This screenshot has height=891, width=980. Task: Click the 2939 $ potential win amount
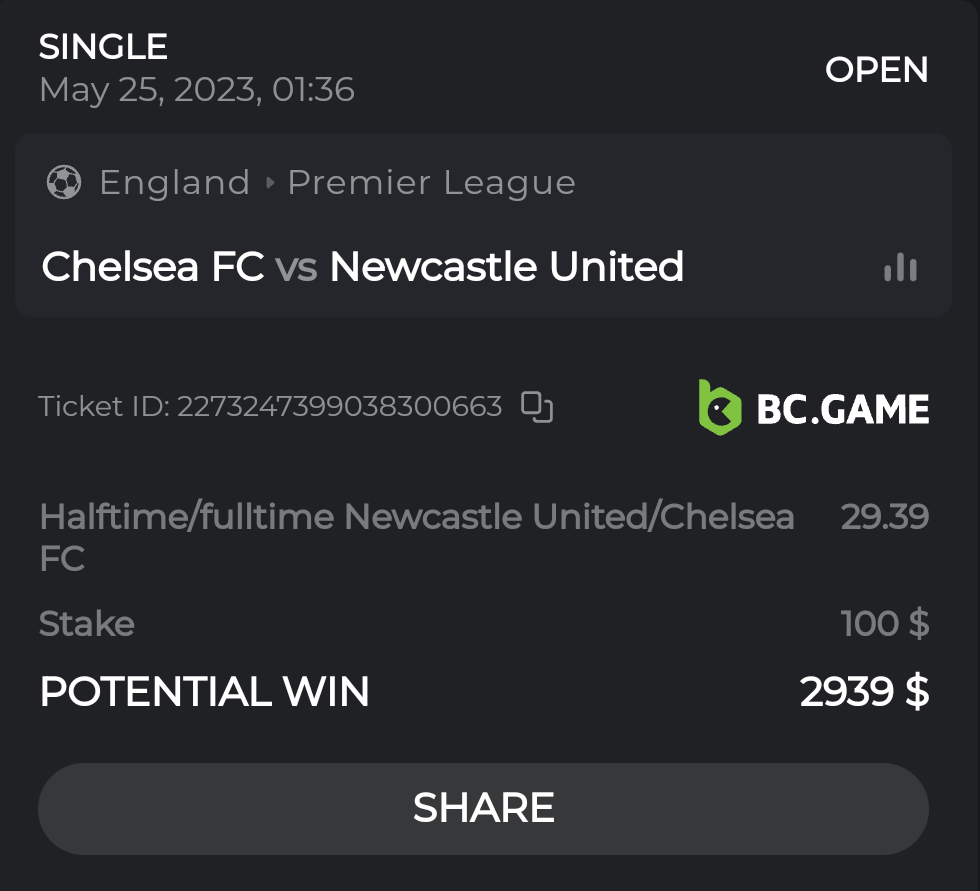coord(864,692)
